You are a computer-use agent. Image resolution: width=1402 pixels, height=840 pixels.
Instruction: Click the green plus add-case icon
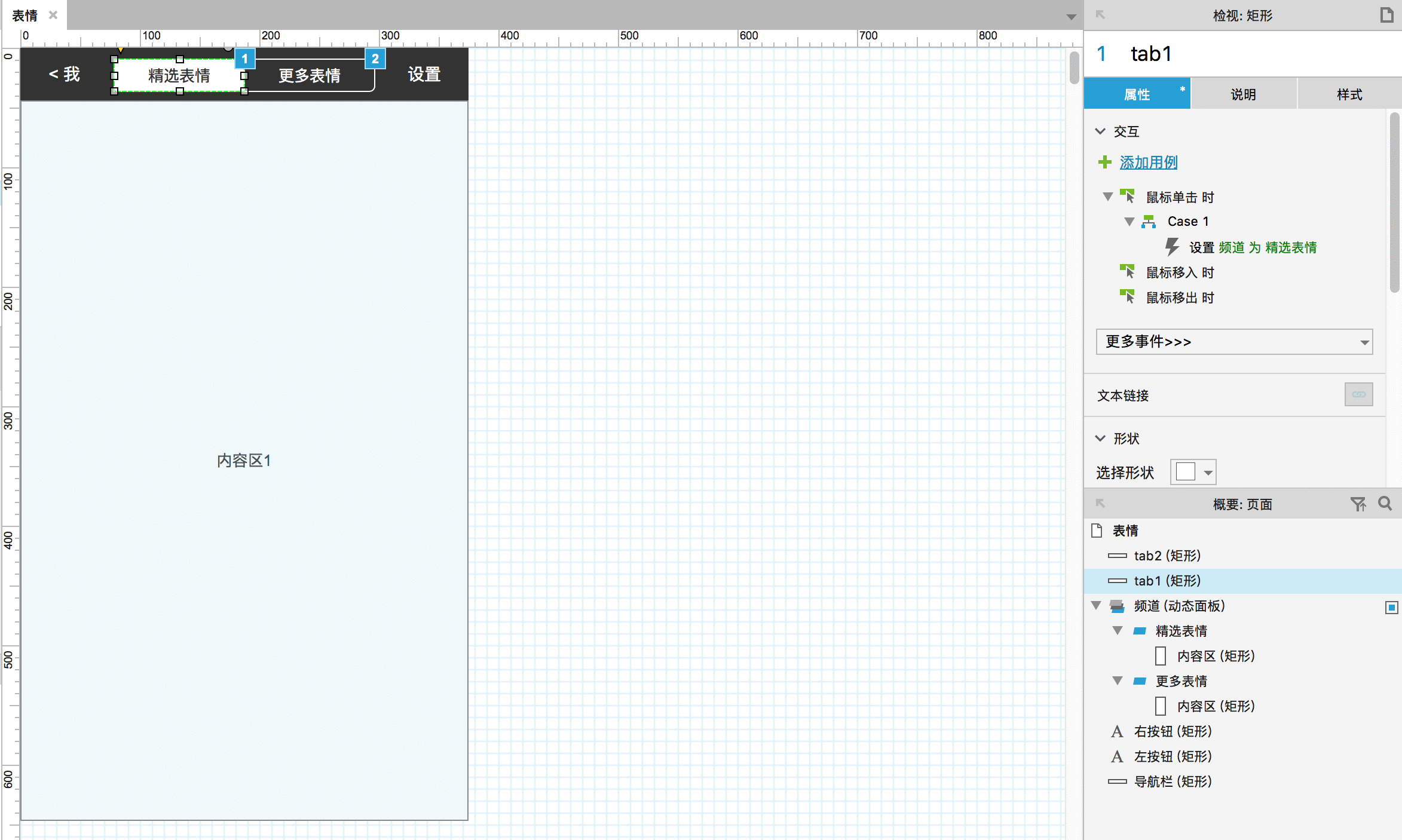point(1105,162)
